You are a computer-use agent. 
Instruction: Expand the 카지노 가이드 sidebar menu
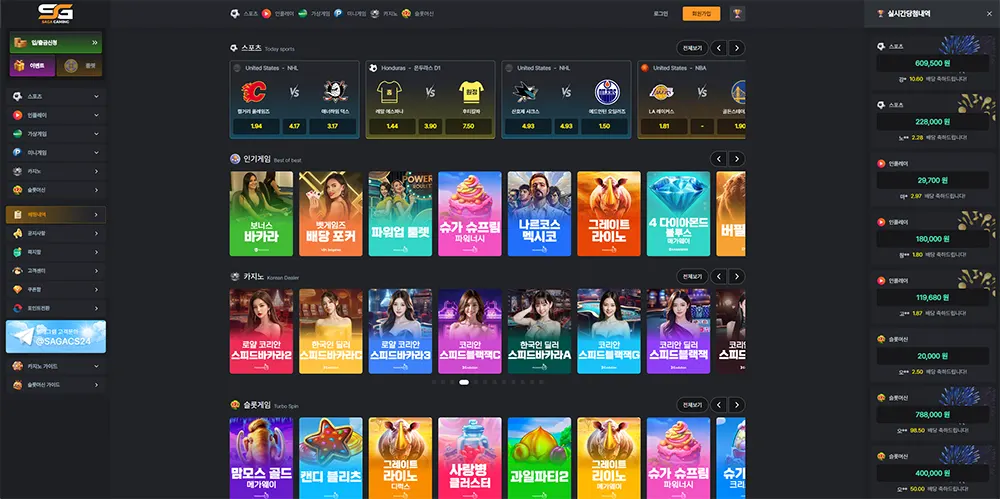pyautogui.click(x=96, y=366)
